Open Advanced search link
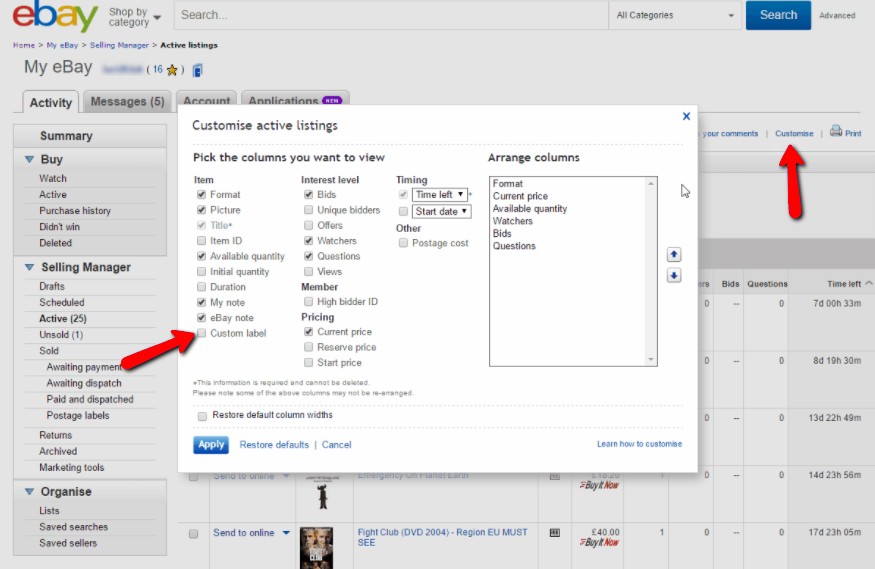 point(837,16)
